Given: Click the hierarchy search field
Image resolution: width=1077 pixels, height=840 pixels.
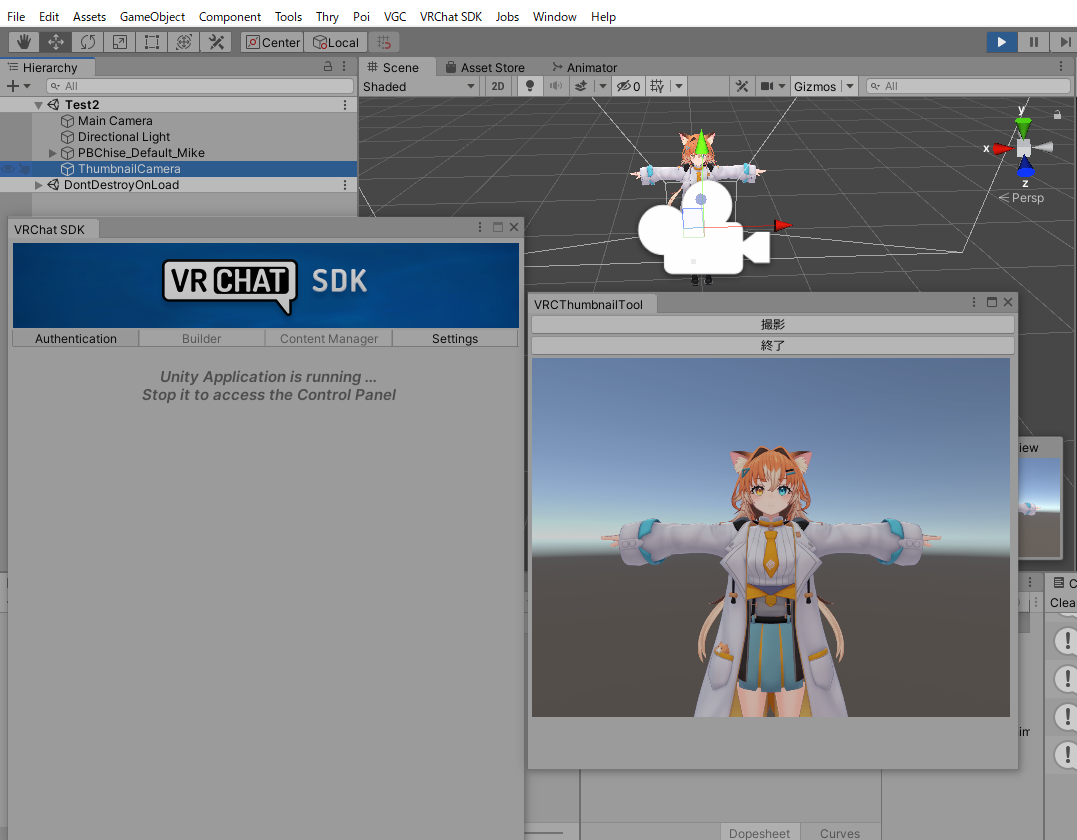Looking at the screenshot, I should 200,86.
